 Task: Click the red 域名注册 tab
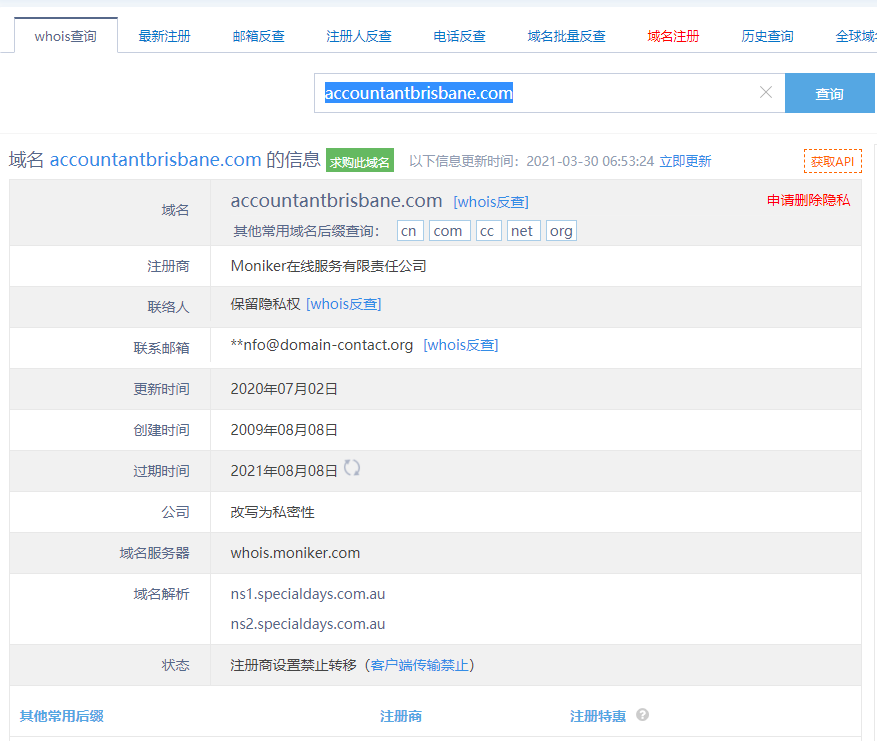(x=673, y=36)
